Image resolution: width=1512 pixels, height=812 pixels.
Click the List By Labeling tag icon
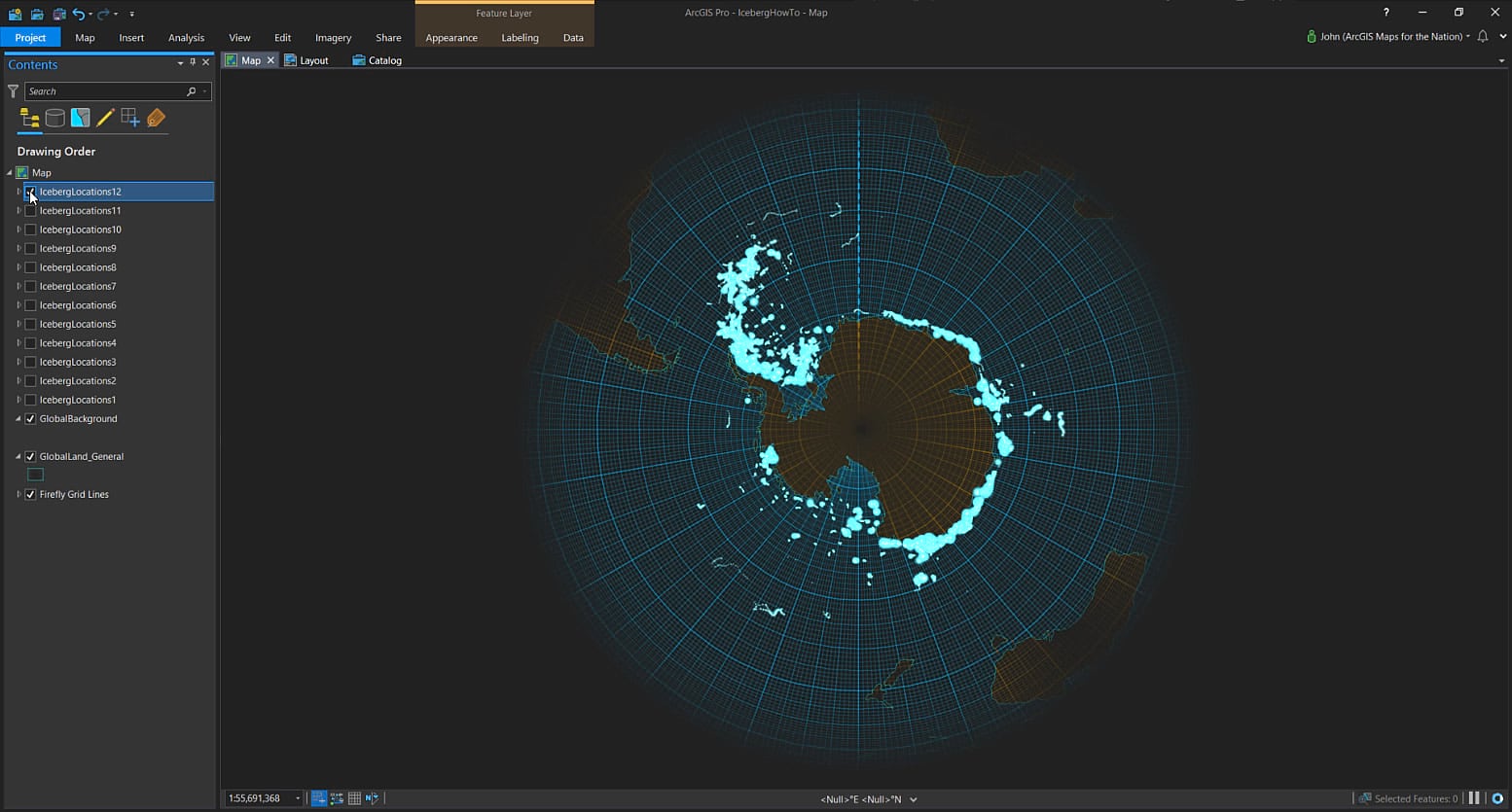(156, 119)
